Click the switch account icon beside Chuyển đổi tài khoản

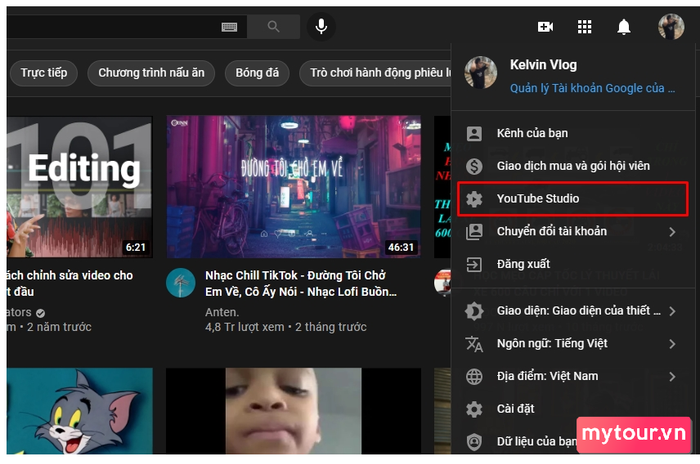(x=474, y=231)
